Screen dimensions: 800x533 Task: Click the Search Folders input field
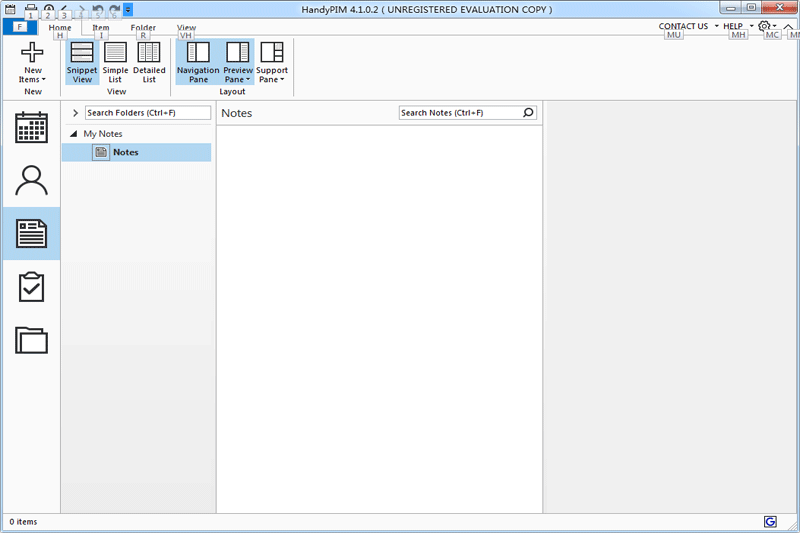click(x=148, y=113)
